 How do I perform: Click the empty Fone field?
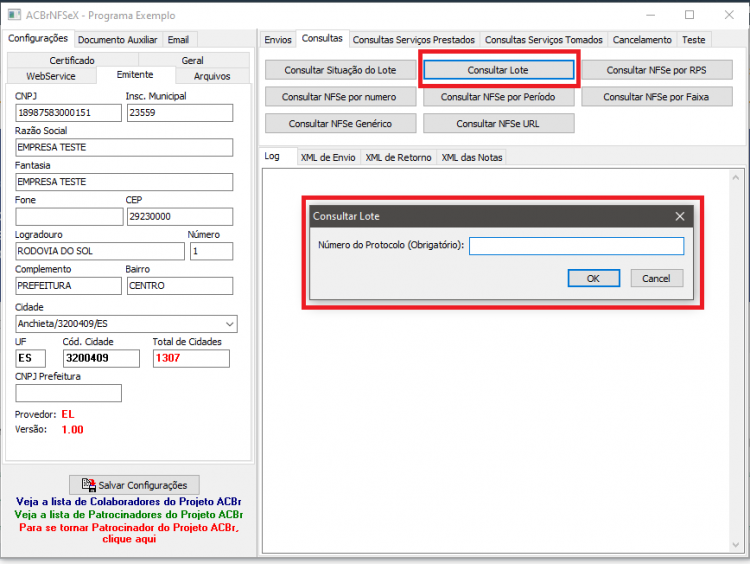tap(69, 216)
